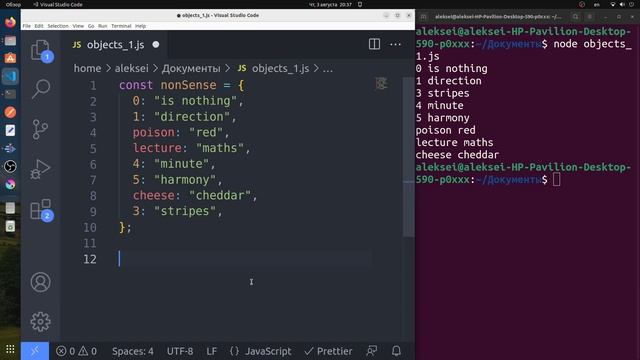Click the aleksei breadcrumb
Image resolution: width=640 pixels, height=360 pixels.
pyautogui.click(x=131, y=68)
